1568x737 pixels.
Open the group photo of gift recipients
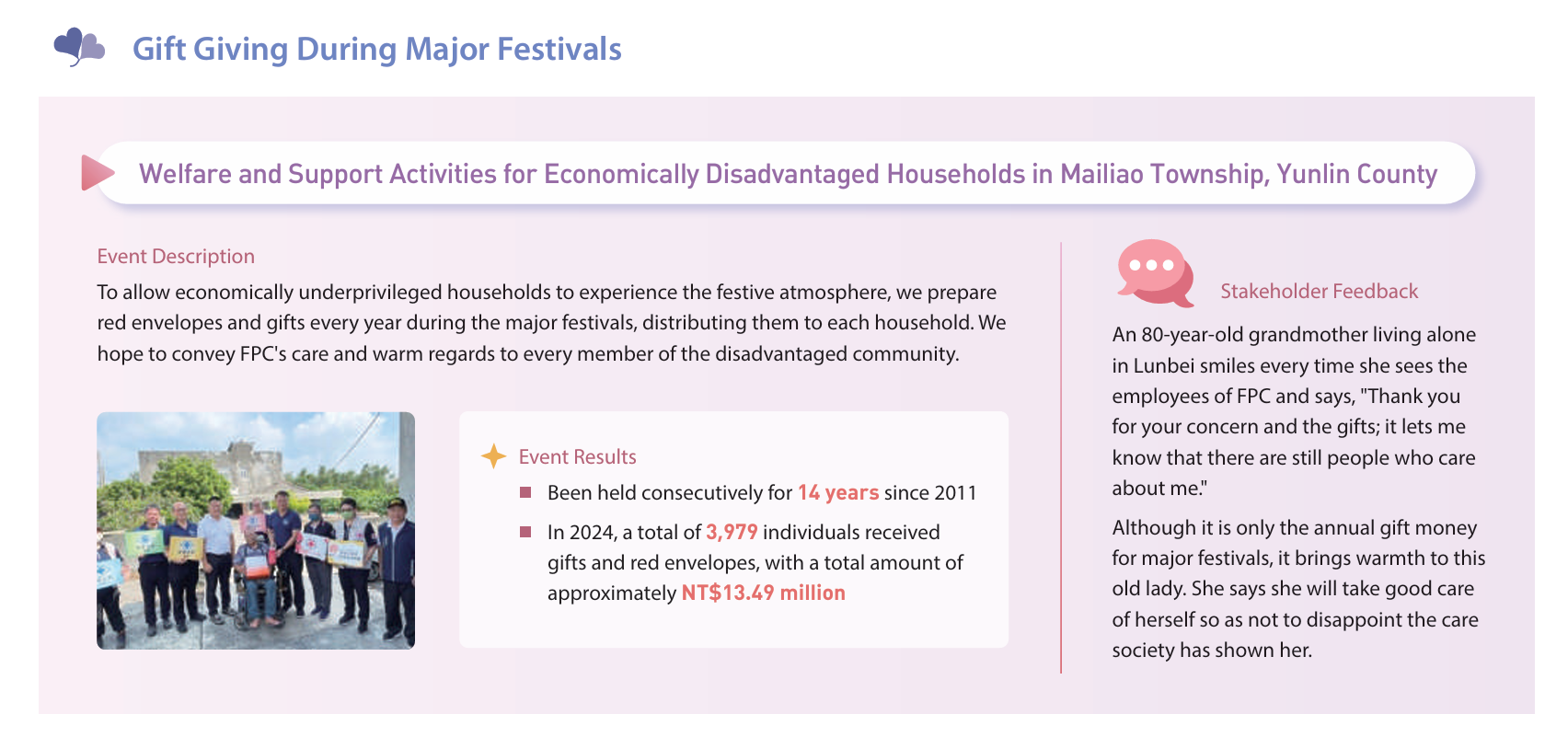pos(256,530)
